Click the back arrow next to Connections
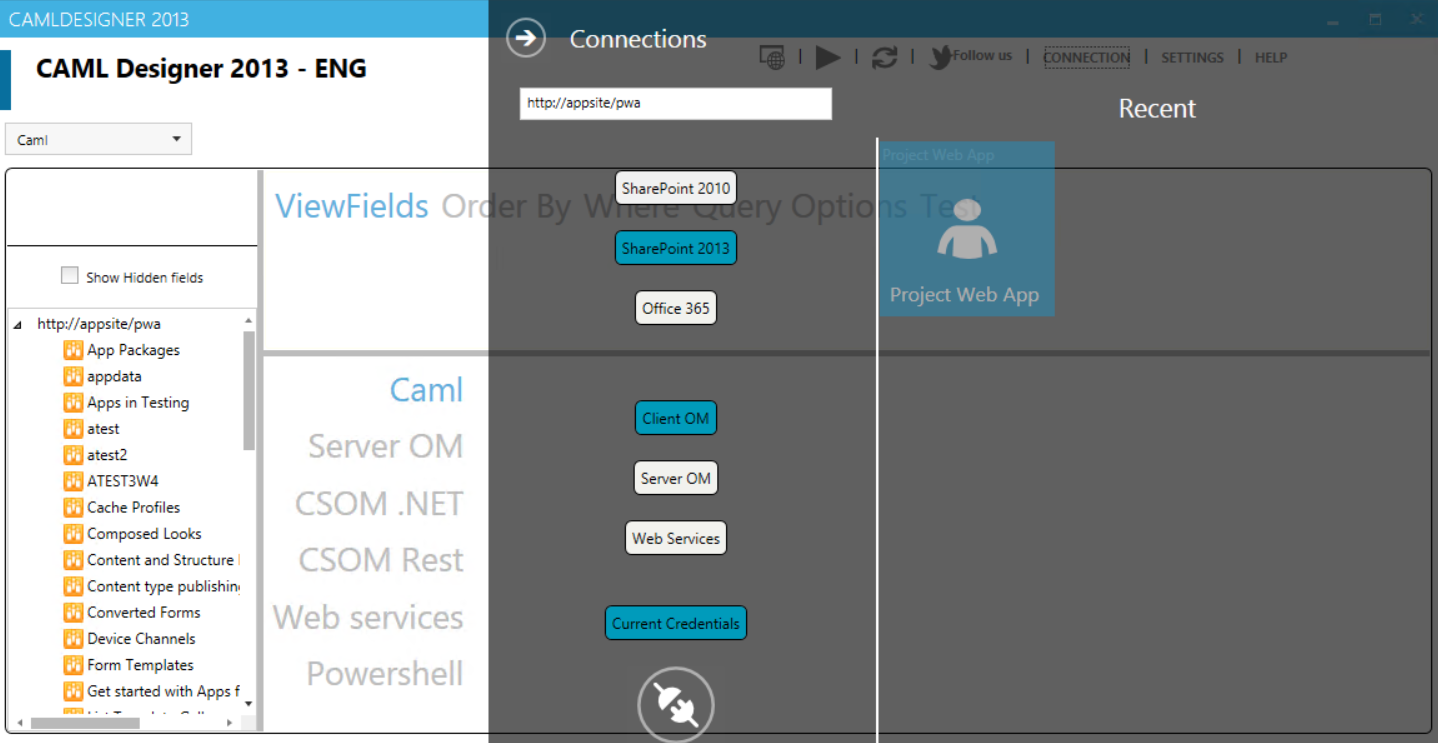Image resolution: width=1438 pixels, height=743 pixels. pos(526,38)
